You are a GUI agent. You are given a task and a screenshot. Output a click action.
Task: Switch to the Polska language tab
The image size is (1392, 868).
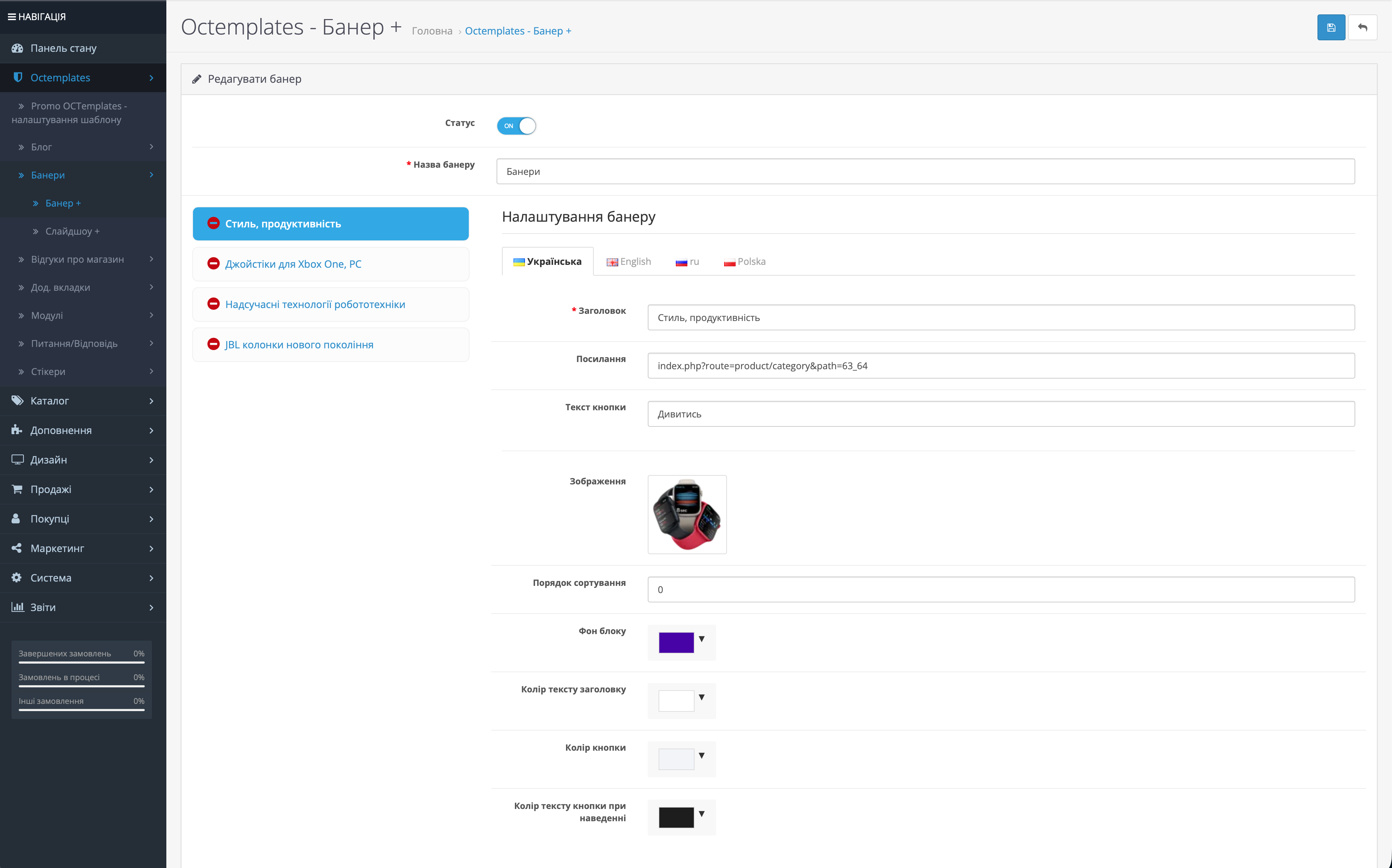click(x=745, y=262)
